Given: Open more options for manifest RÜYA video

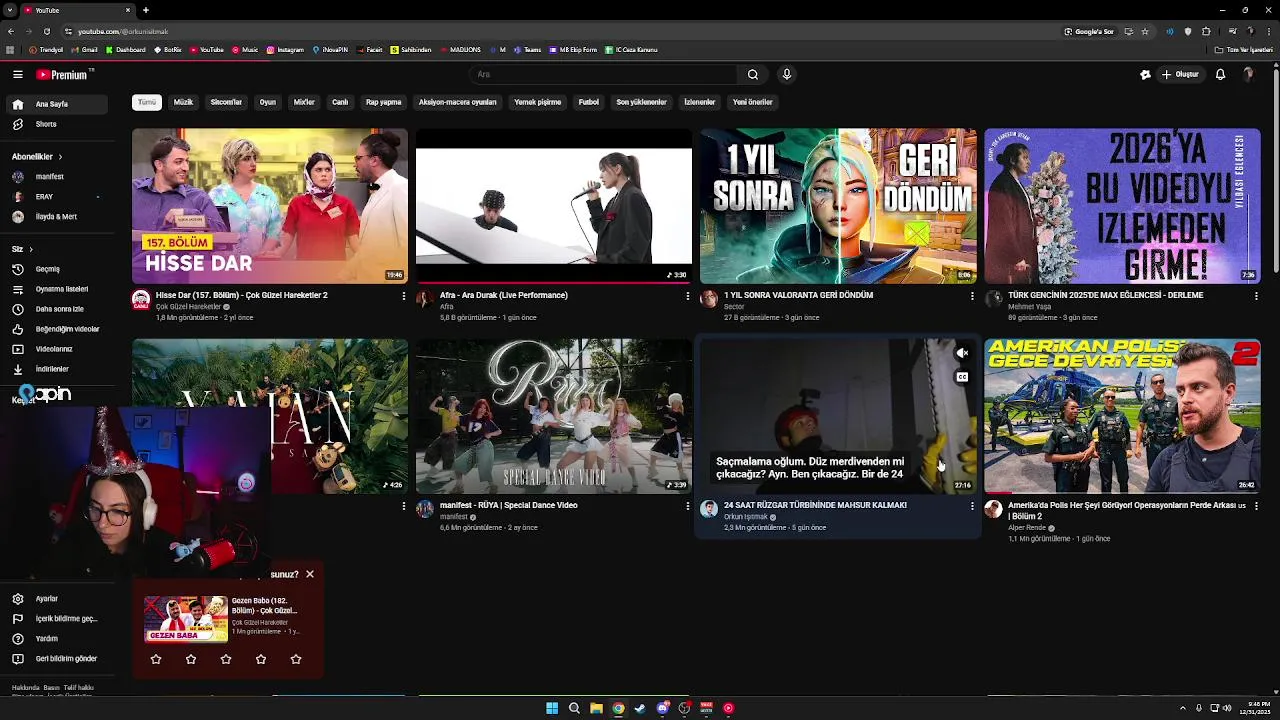Looking at the screenshot, I should click(x=687, y=506).
